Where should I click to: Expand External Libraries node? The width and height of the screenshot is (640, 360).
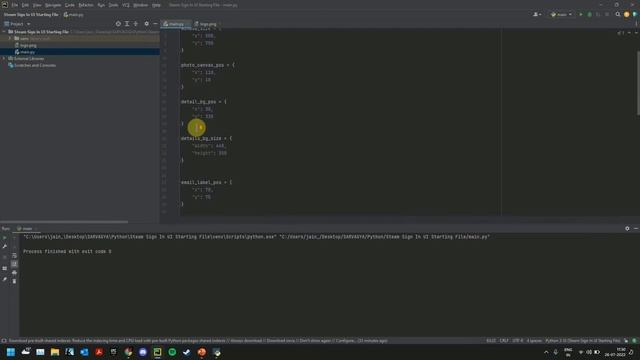(4, 59)
